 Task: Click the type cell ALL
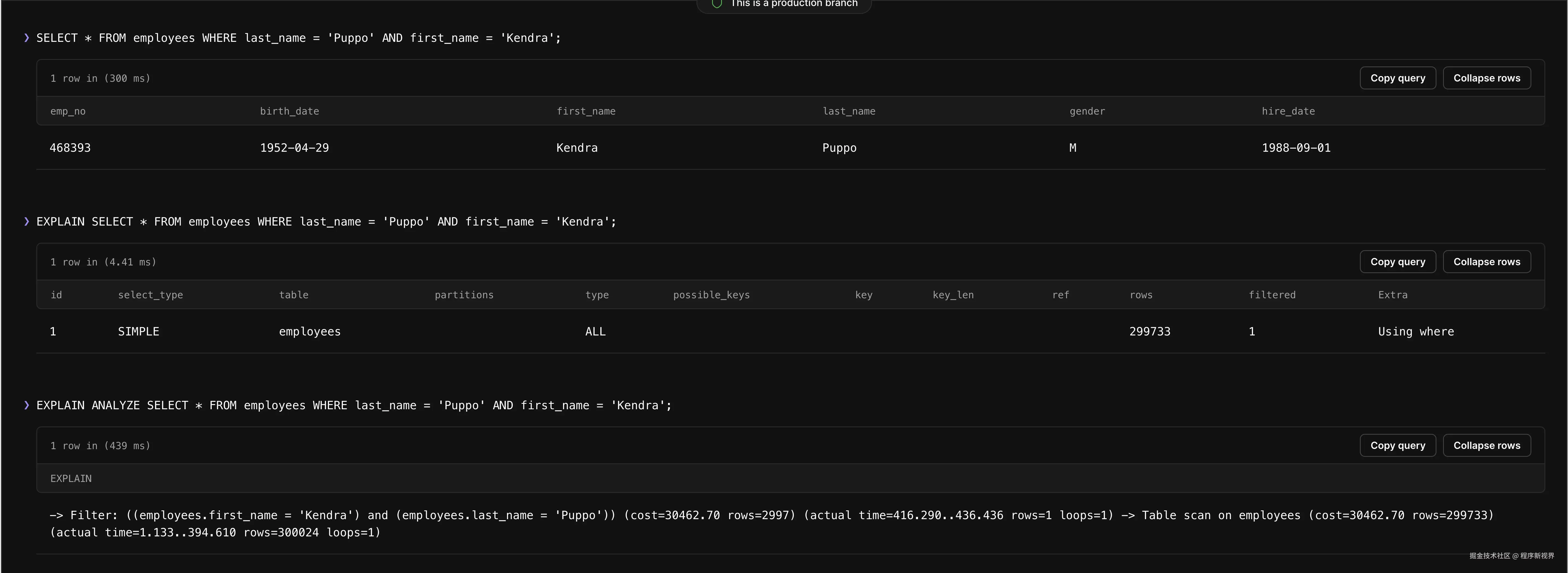tap(595, 332)
